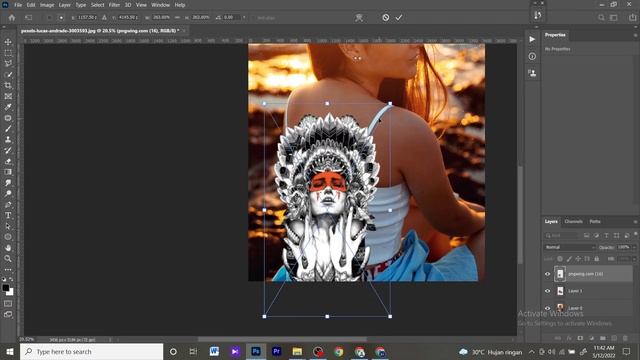Click the horizontal scale W percentage field
640x360 pixels.
point(162,18)
